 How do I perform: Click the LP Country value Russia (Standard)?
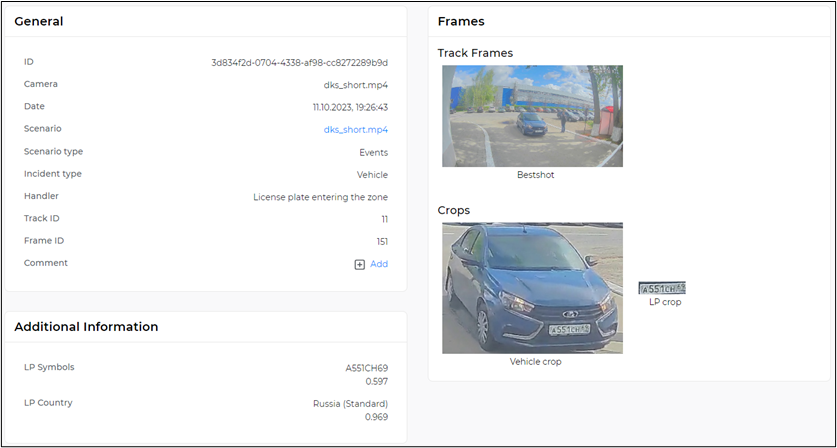(350, 404)
